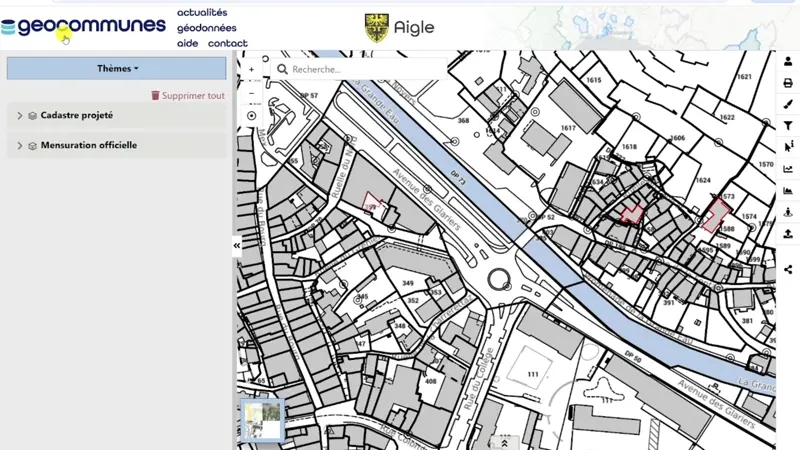Center map on my location

[x=251, y=116]
